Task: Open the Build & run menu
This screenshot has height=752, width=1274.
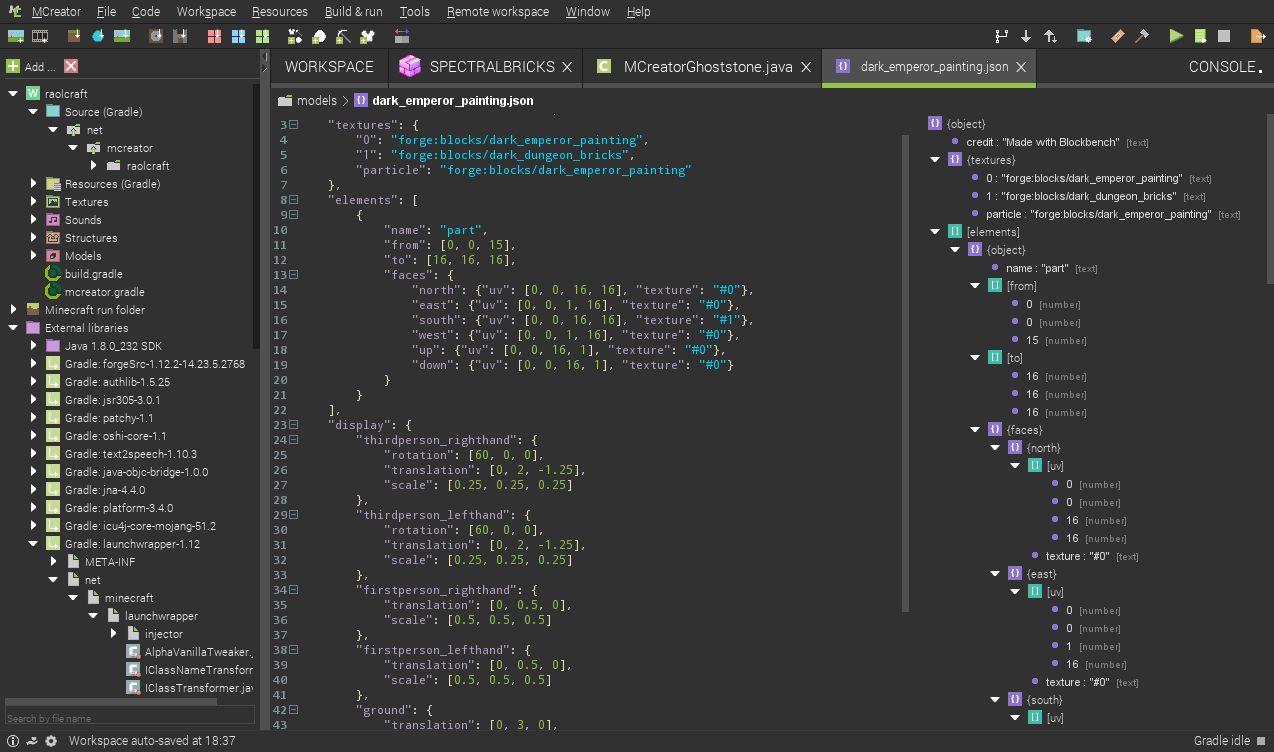Action: click(354, 12)
